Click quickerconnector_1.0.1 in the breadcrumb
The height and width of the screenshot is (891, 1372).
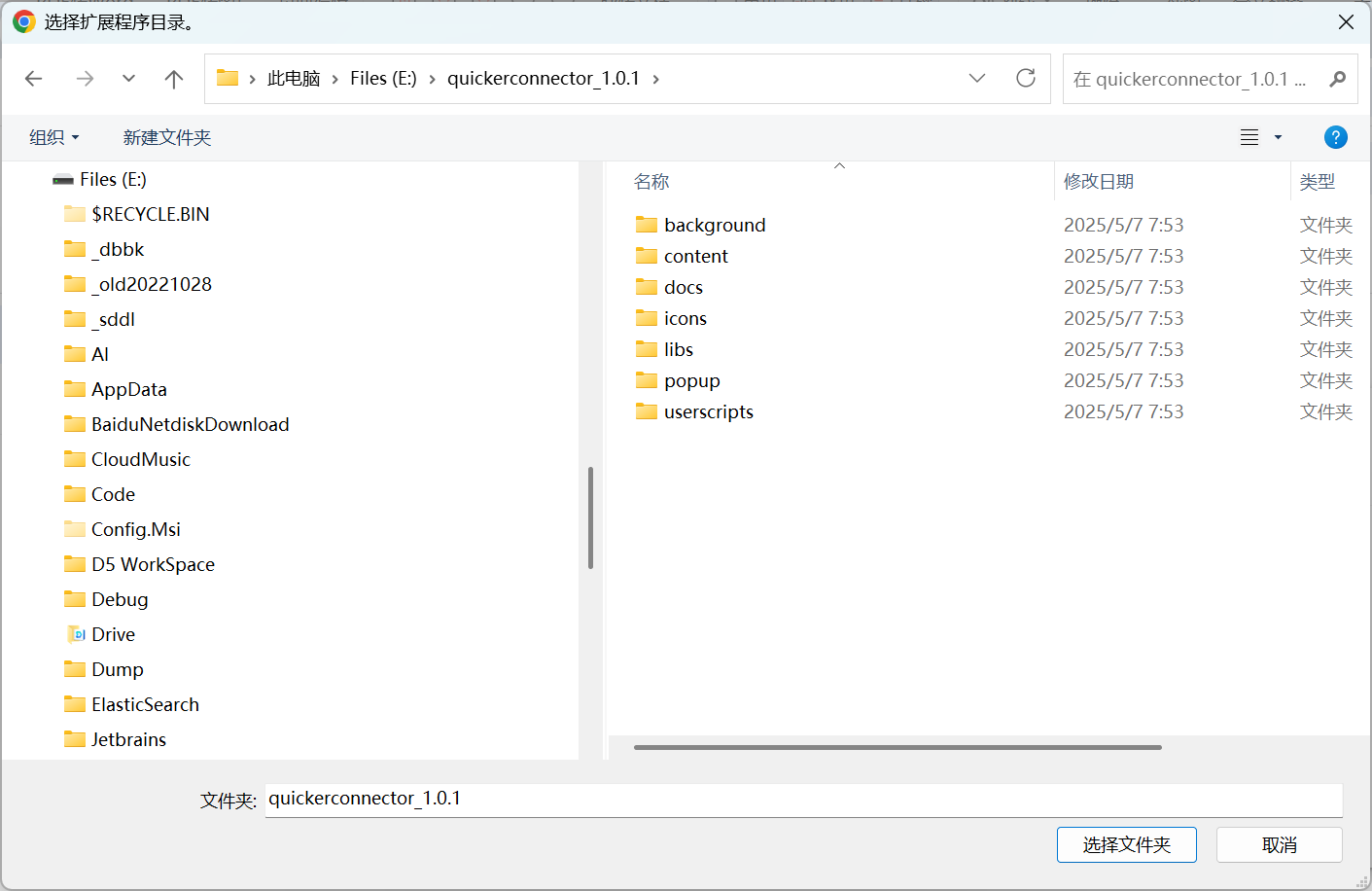pos(544,79)
